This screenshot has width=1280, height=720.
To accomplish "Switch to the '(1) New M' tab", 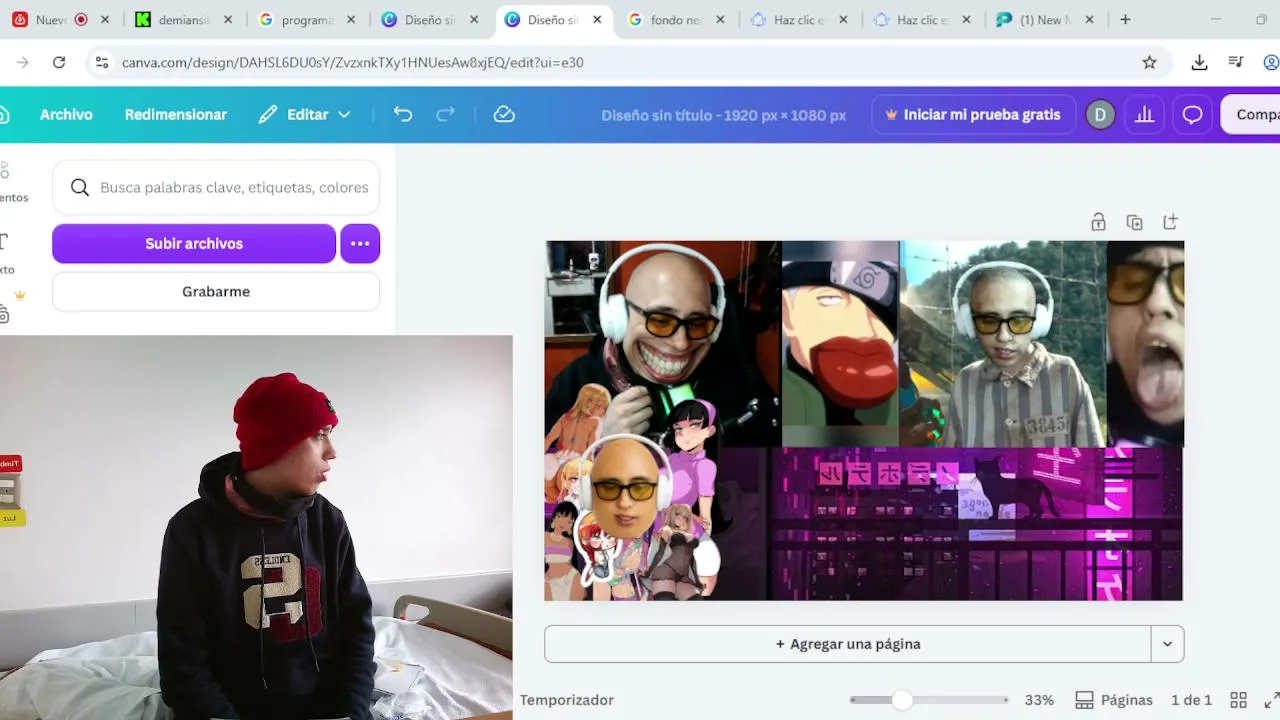I will tap(1045, 19).
